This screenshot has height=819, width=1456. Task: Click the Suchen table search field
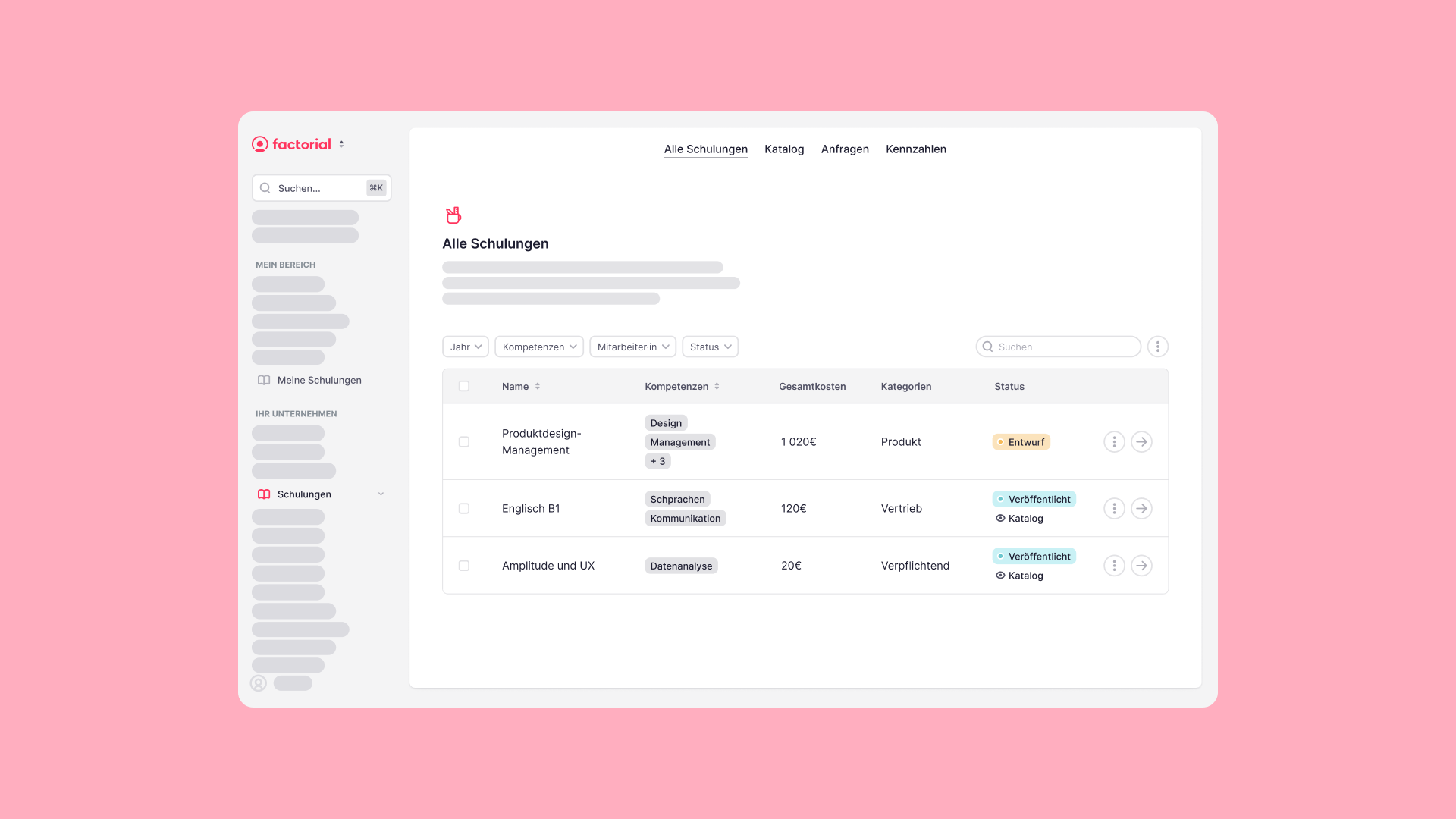tap(1062, 347)
